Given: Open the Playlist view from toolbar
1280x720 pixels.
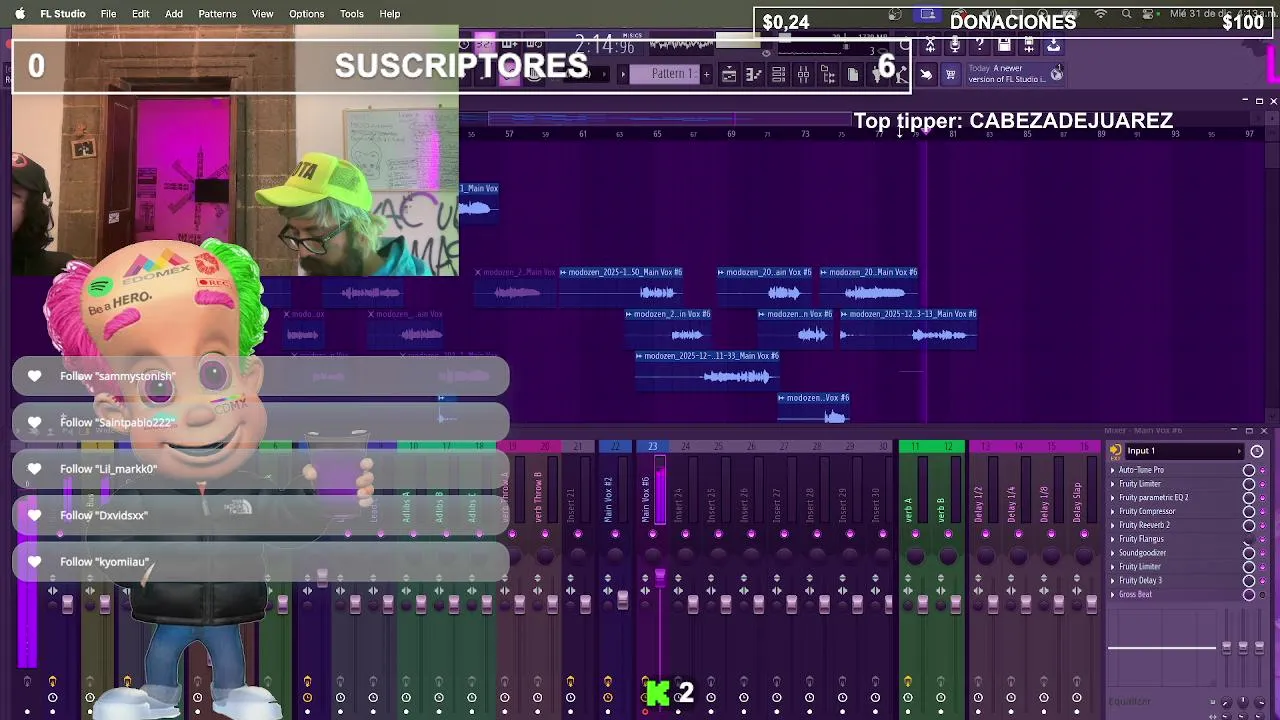Looking at the screenshot, I should click(729, 74).
